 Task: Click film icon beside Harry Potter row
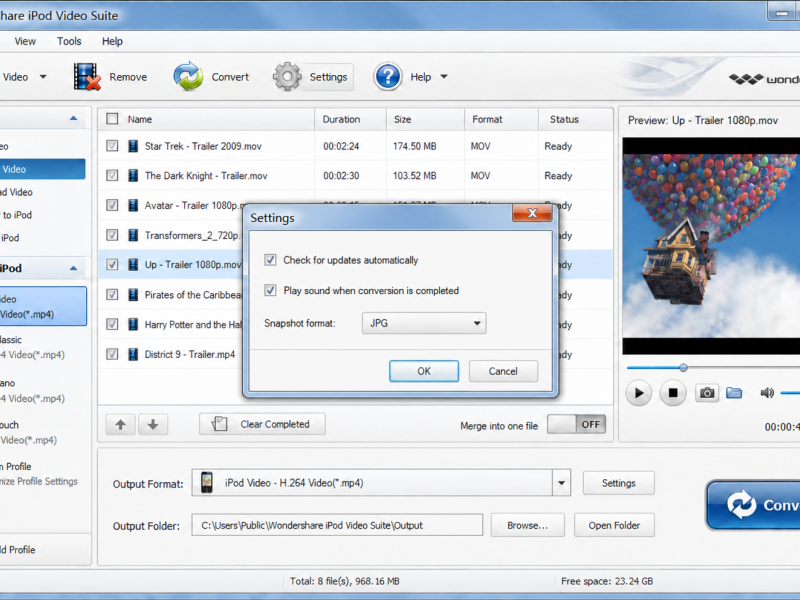tap(133, 324)
